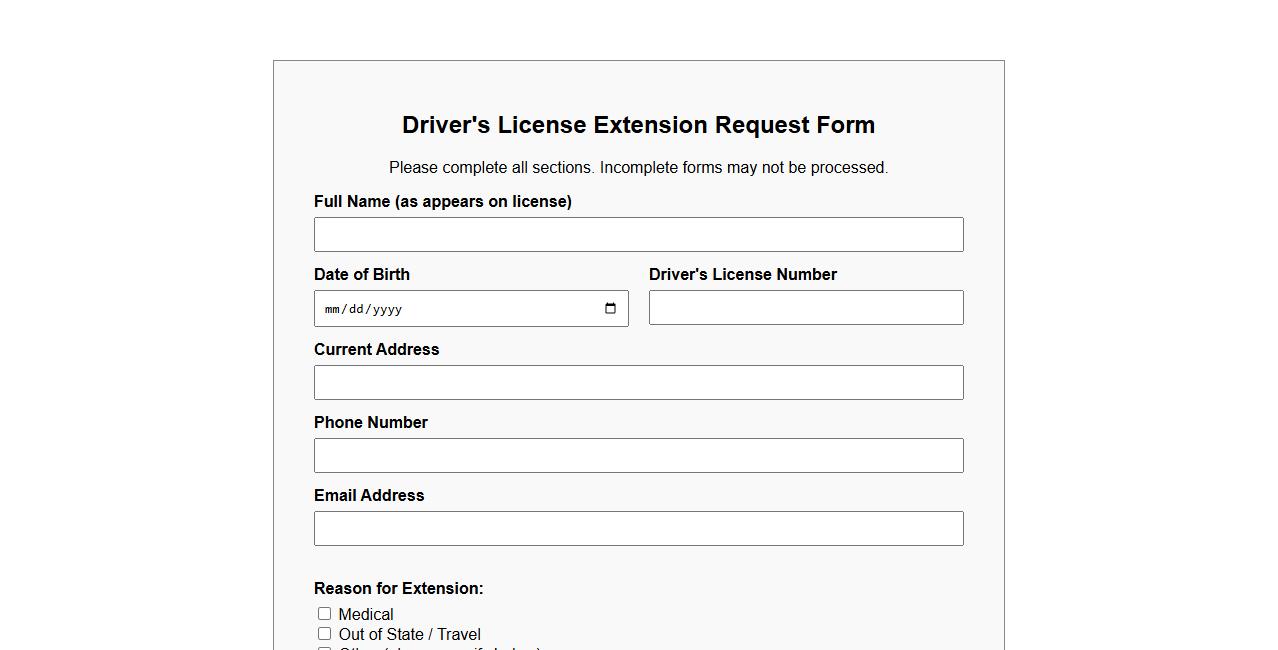Click the Driver's License Number label
The height and width of the screenshot is (650, 1278).
(743, 274)
